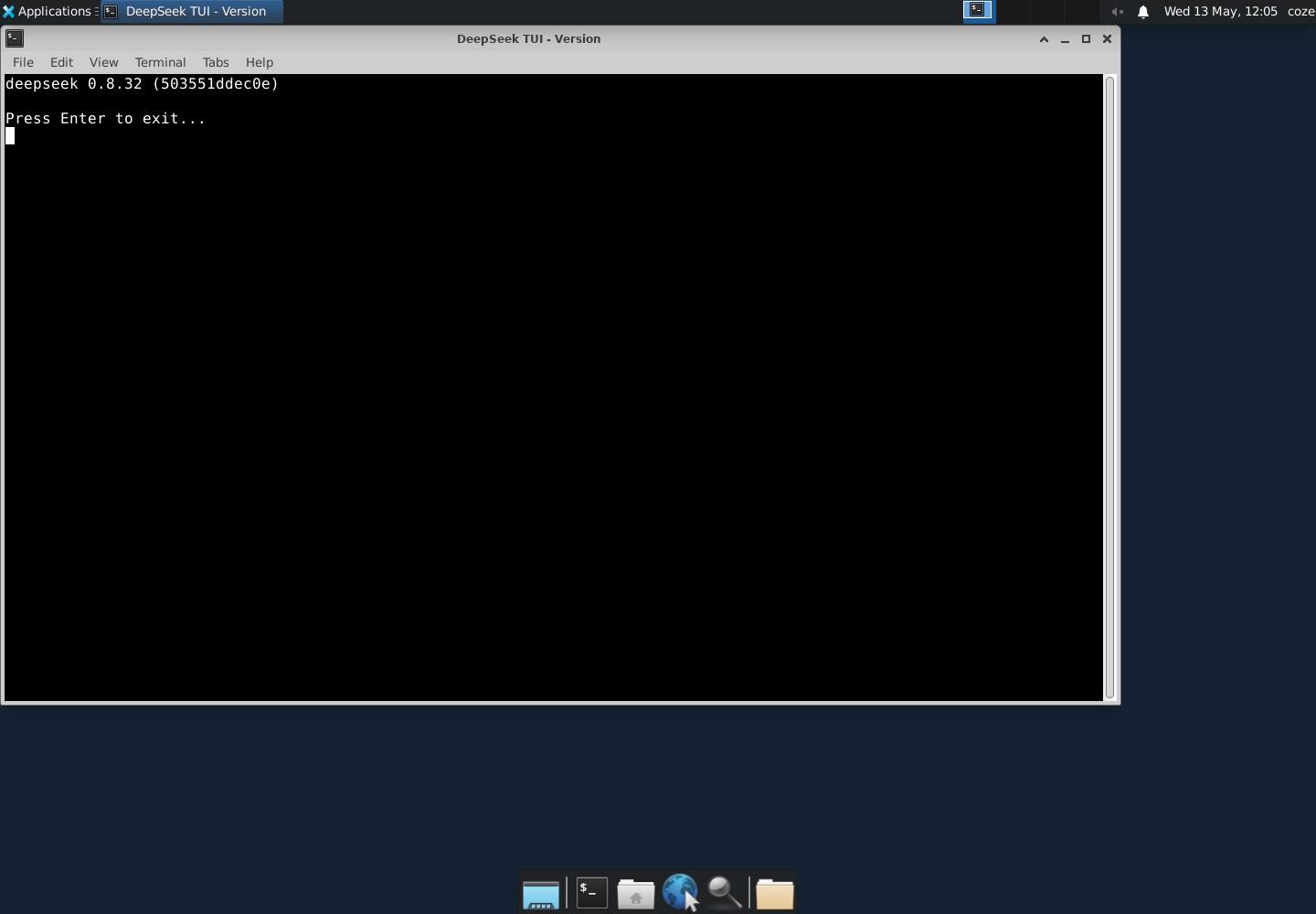Click 'deepseek 0.8.32' version text
1316x914 pixels.
click(73, 83)
